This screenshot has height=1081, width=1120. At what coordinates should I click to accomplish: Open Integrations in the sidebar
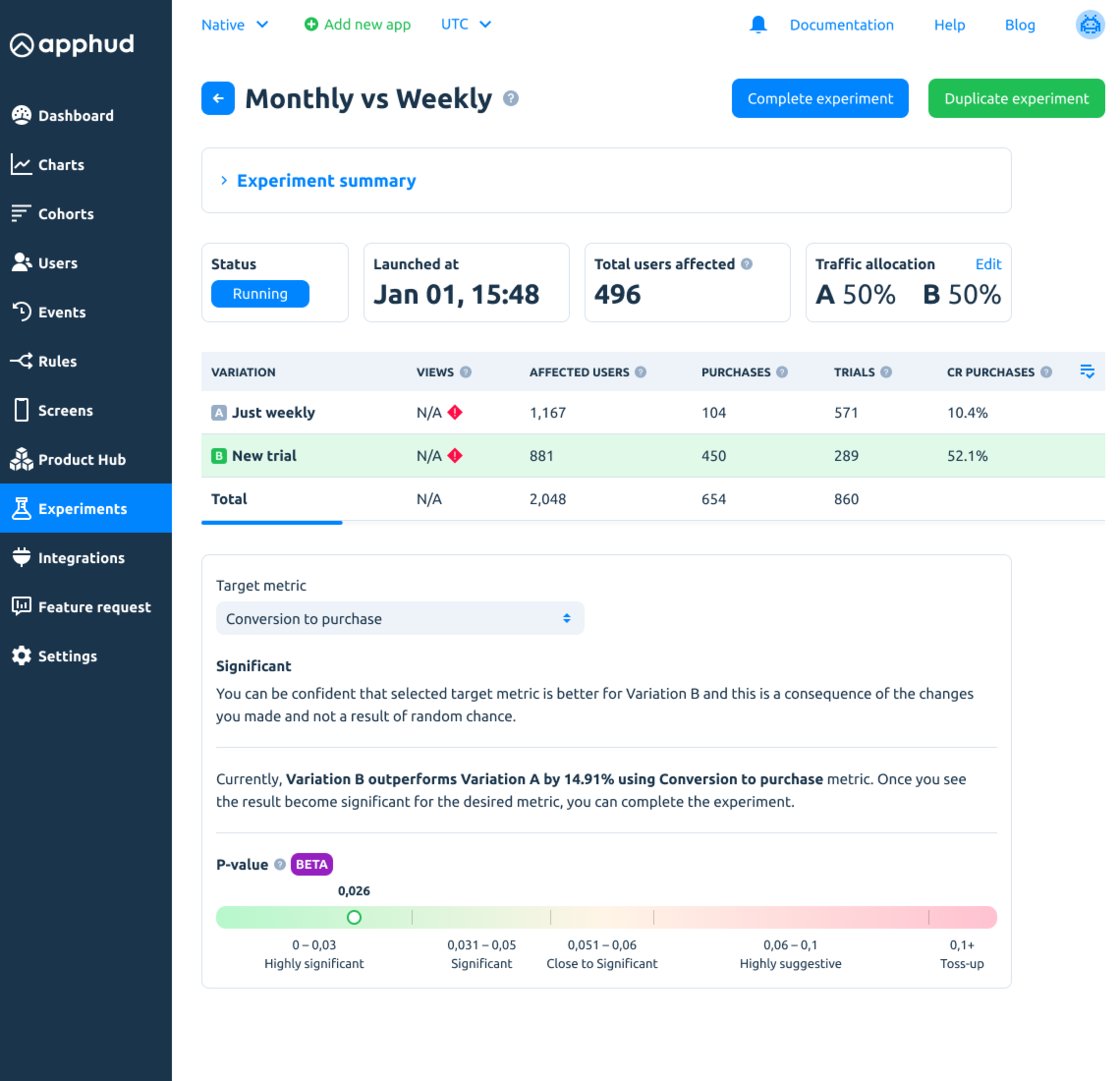[86, 557]
